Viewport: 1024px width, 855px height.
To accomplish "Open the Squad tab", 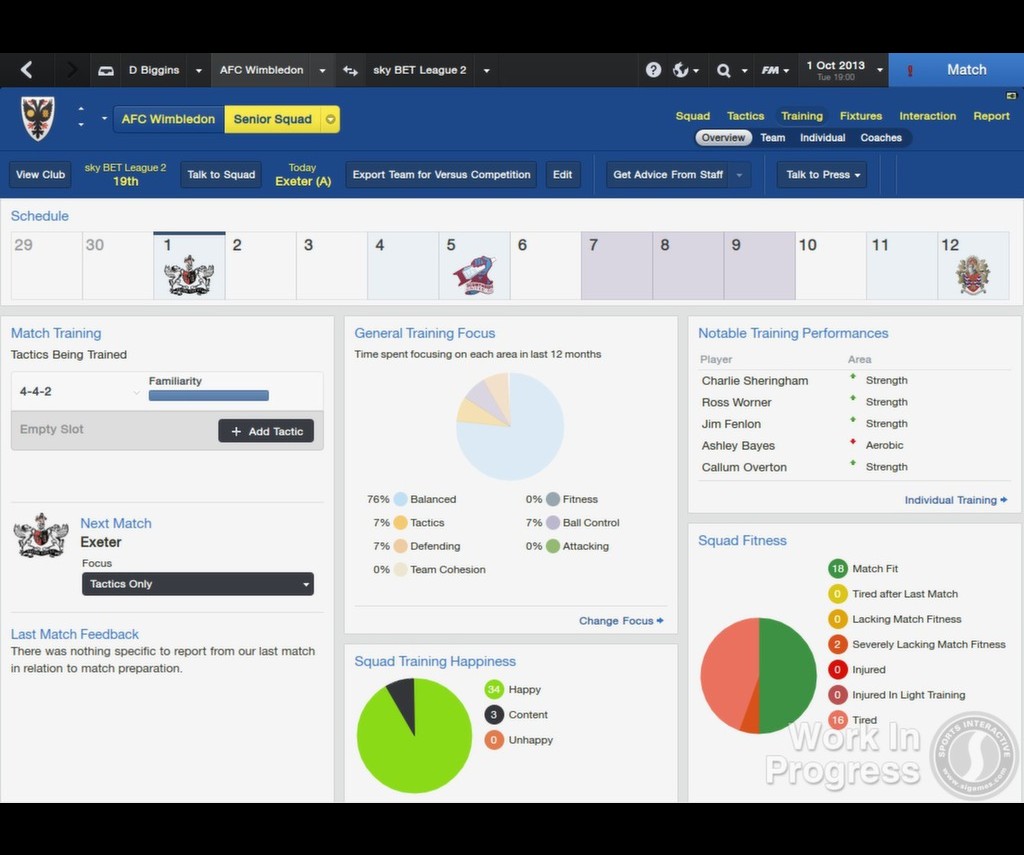I will 692,116.
